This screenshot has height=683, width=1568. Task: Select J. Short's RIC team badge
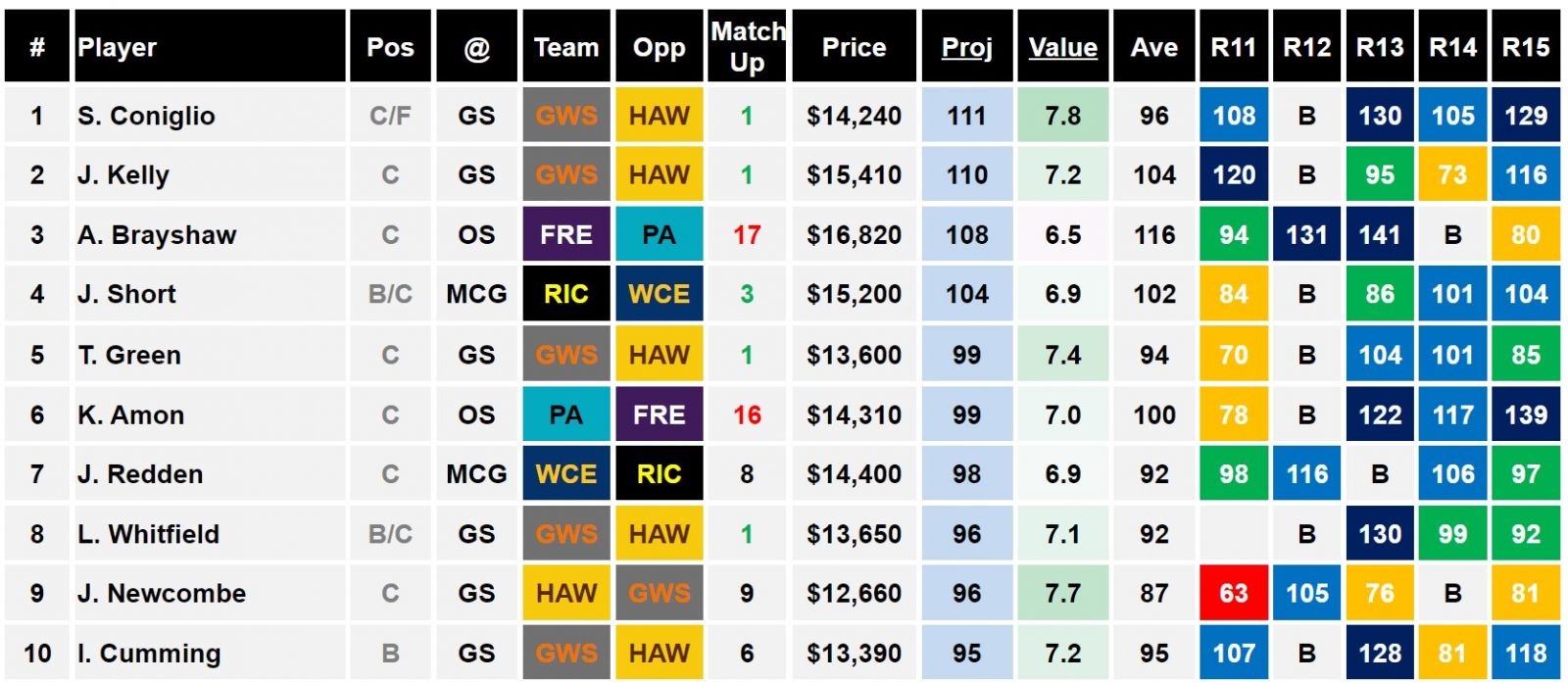(566, 294)
